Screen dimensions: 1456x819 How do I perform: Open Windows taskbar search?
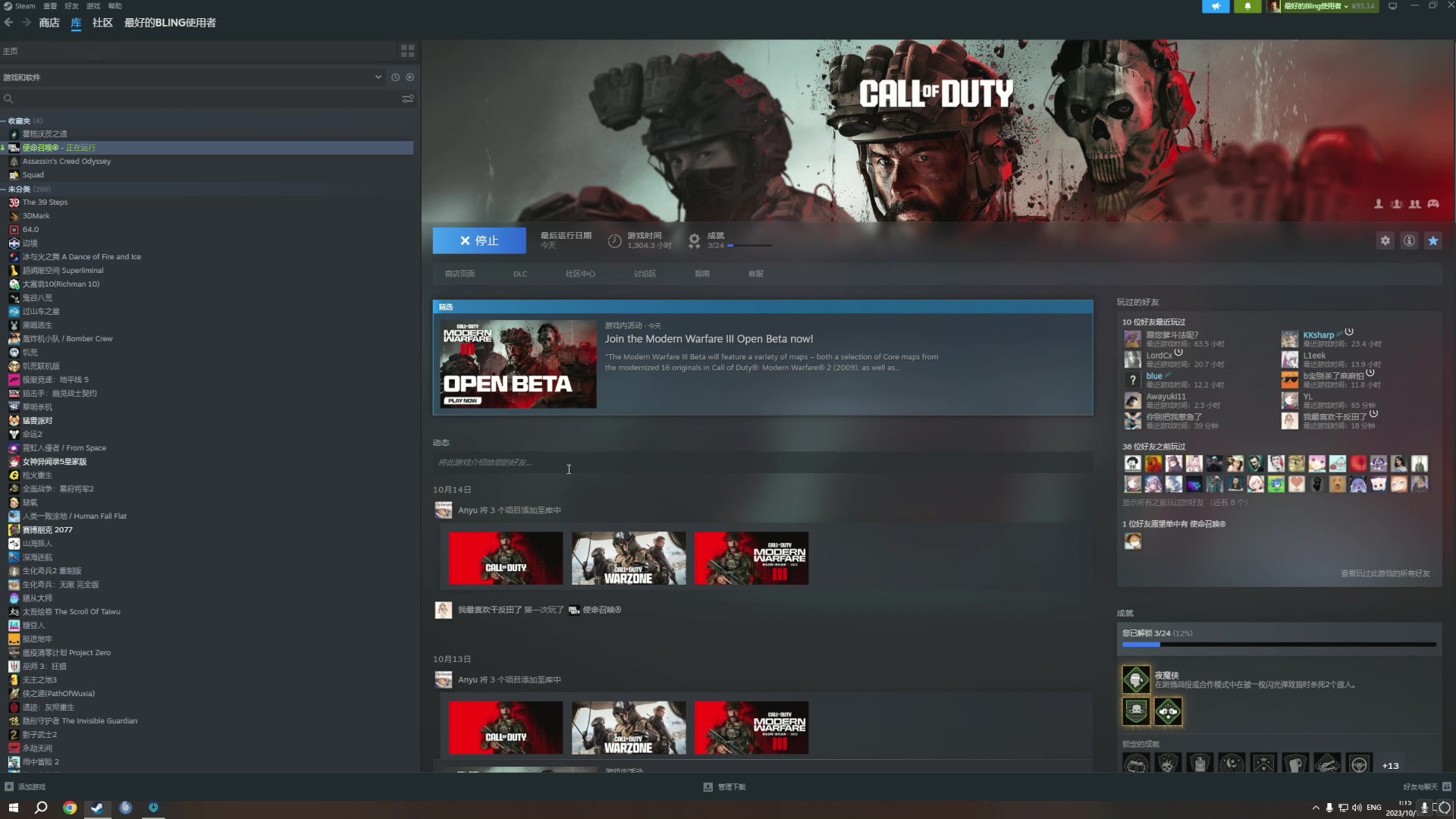[x=41, y=808]
